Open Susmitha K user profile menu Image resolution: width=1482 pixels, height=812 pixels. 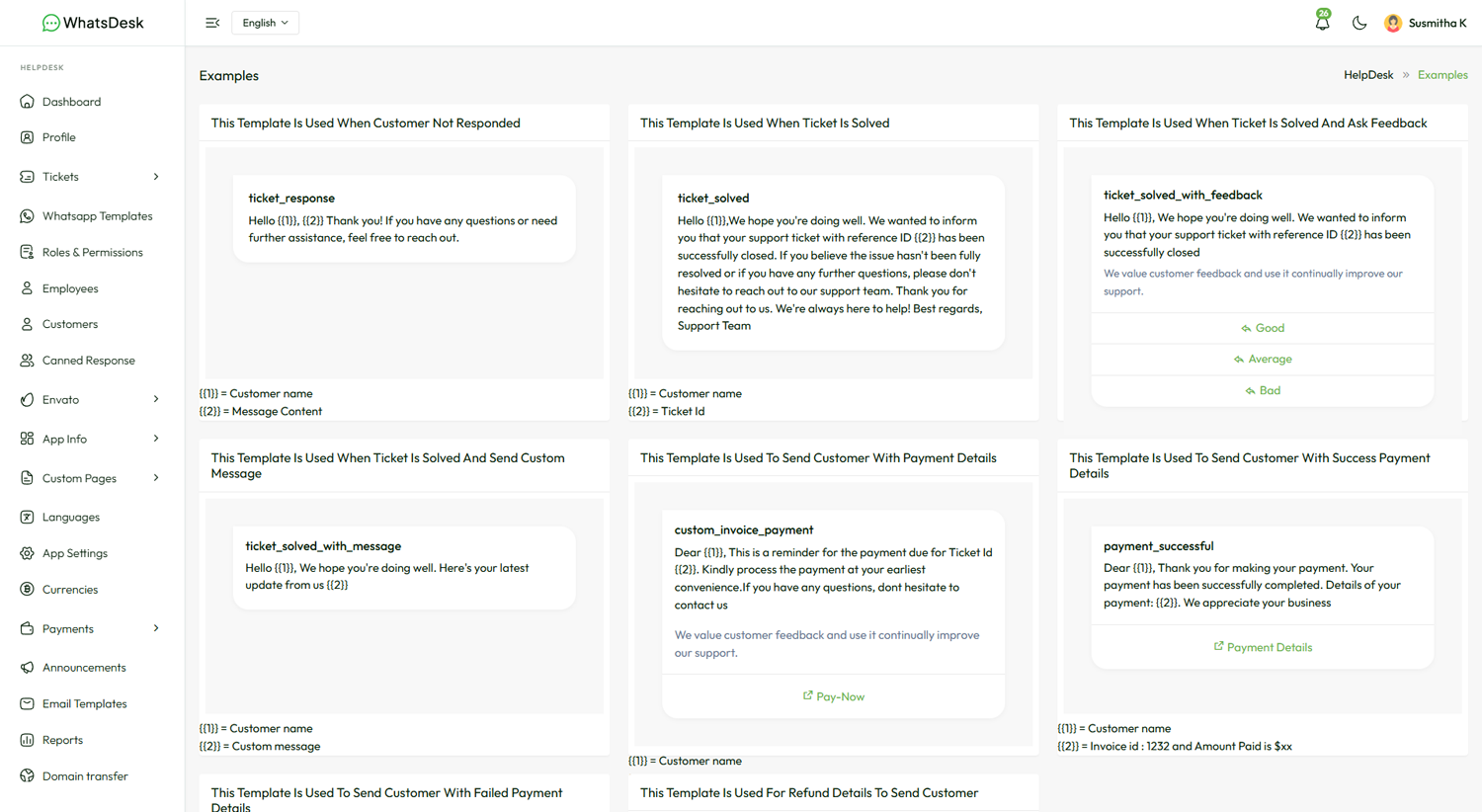point(1425,23)
